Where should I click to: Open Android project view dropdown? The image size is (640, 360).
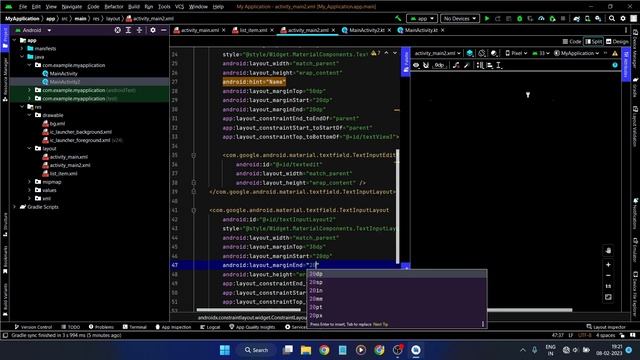pyautogui.click(x=33, y=30)
